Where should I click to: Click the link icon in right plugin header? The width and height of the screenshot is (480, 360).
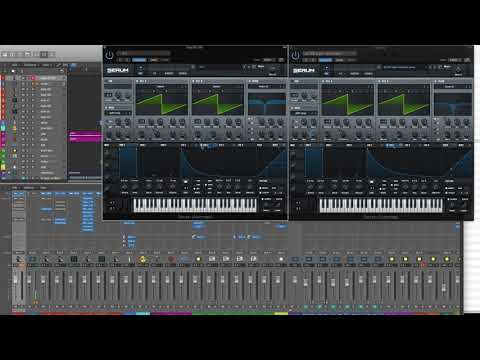click(467, 60)
